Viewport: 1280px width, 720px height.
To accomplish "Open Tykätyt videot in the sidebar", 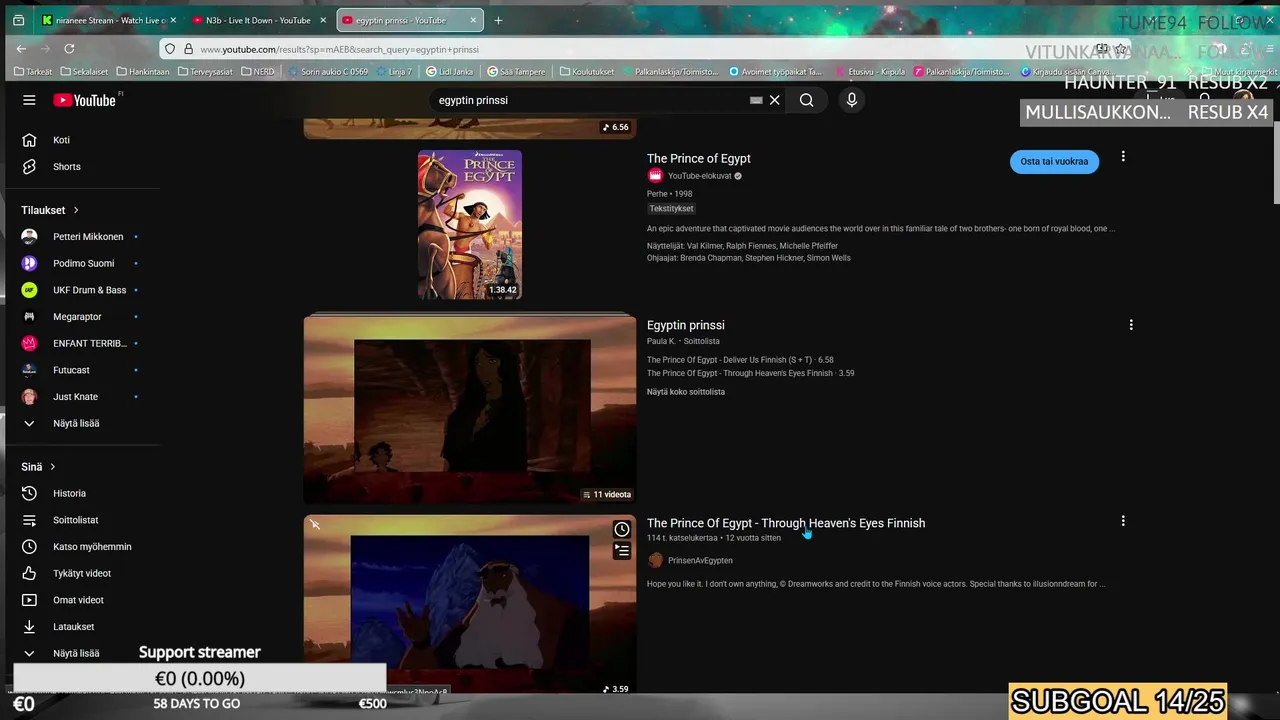I will tap(80, 573).
